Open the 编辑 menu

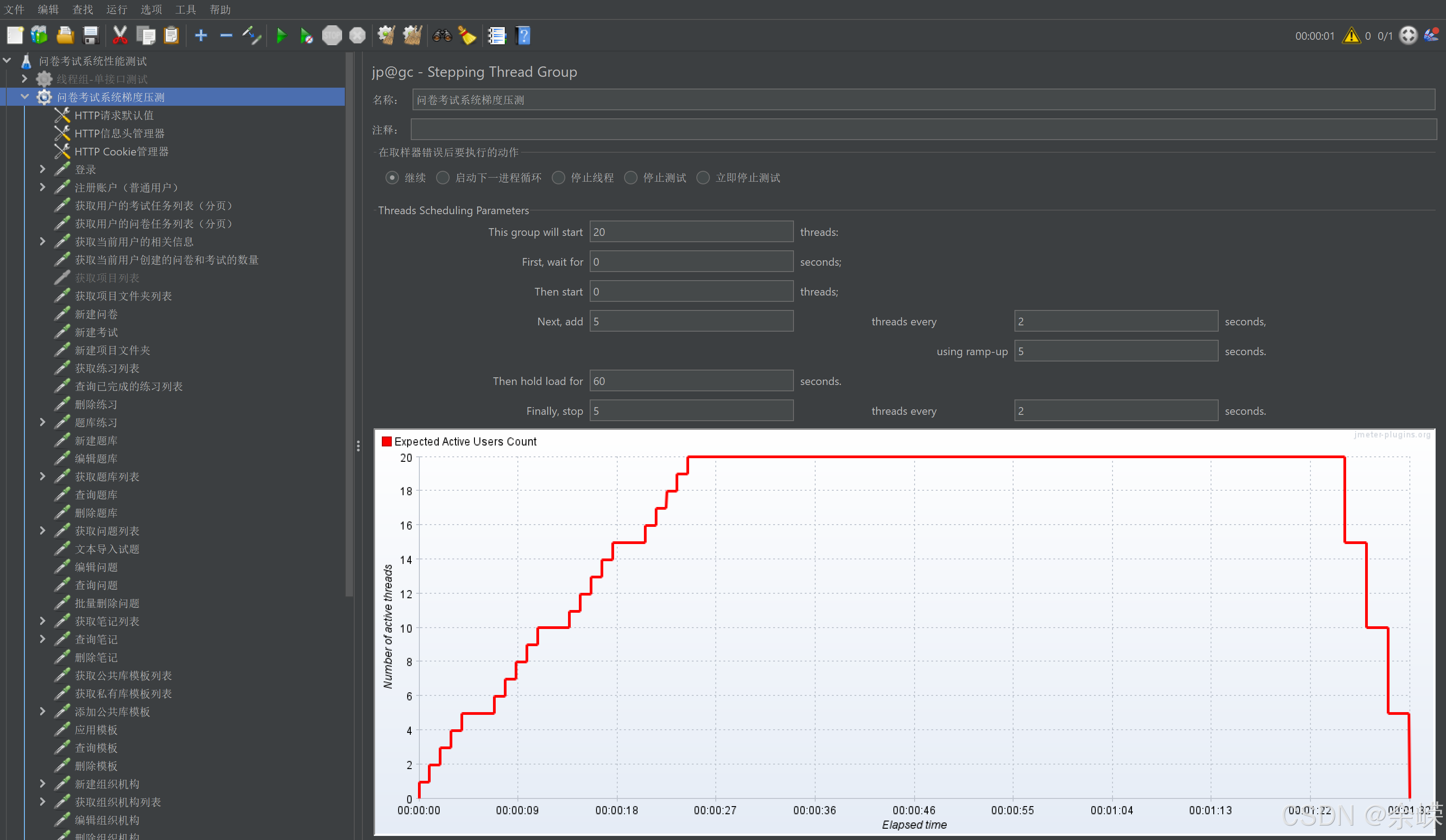pyautogui.click(x=48, y=10)
